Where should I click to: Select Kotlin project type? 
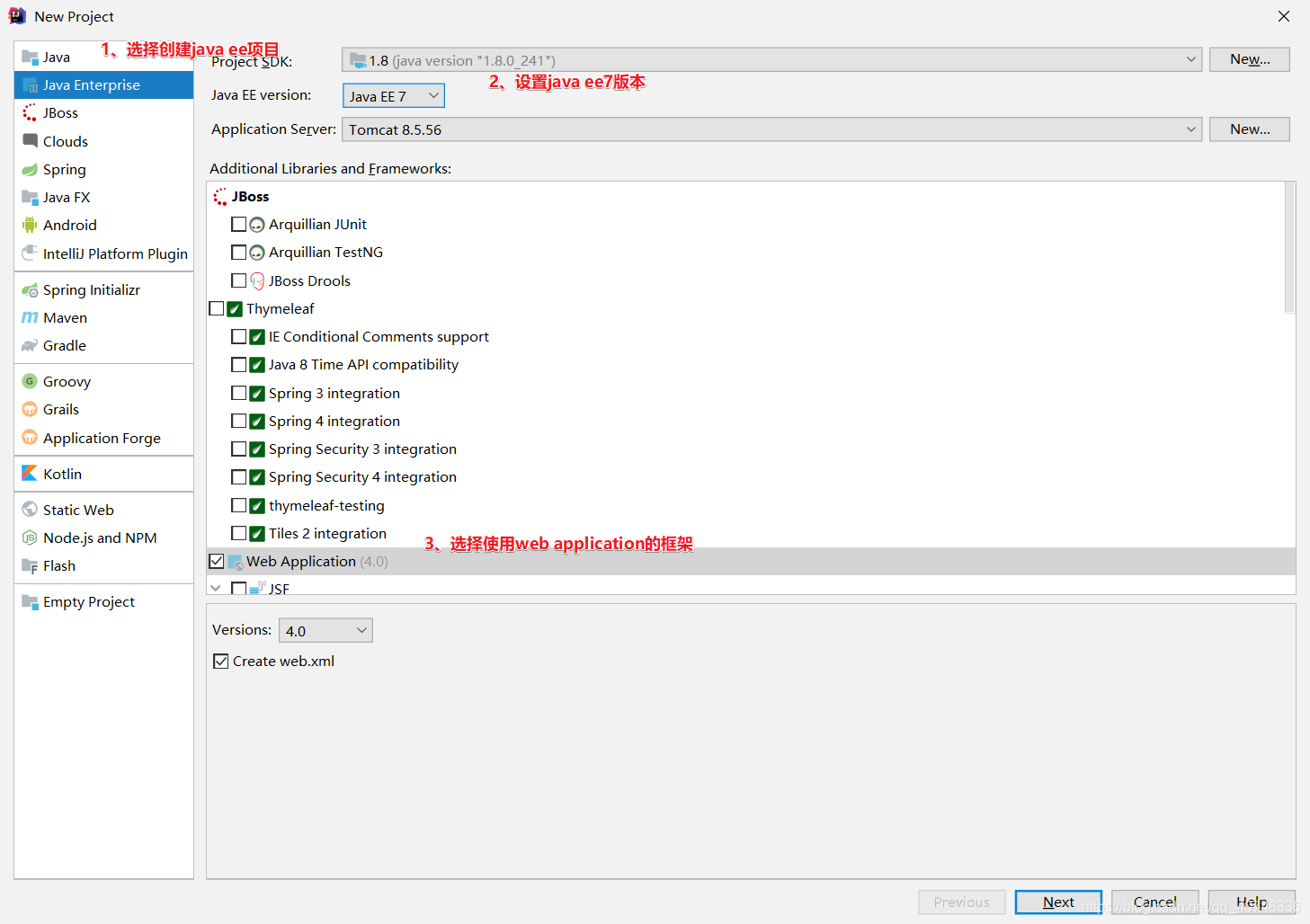104,474
